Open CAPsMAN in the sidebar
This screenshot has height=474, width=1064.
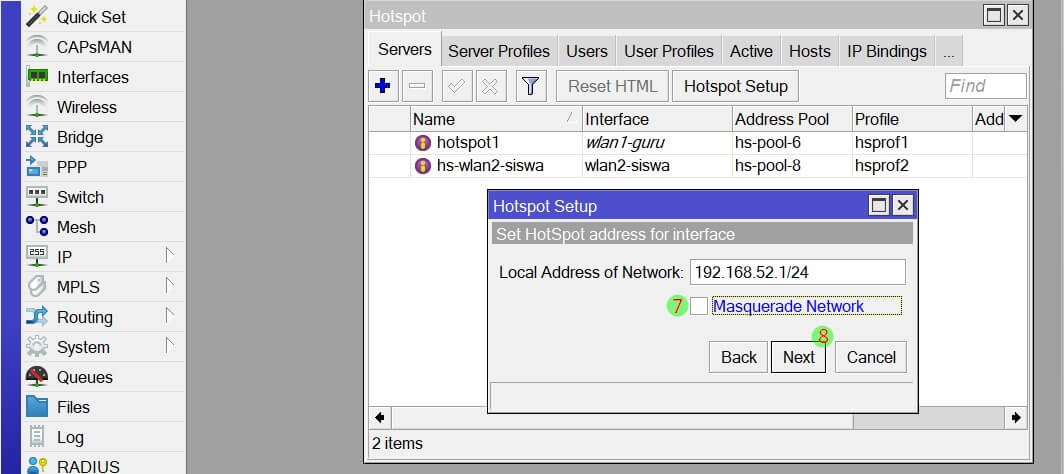[93, 47]
